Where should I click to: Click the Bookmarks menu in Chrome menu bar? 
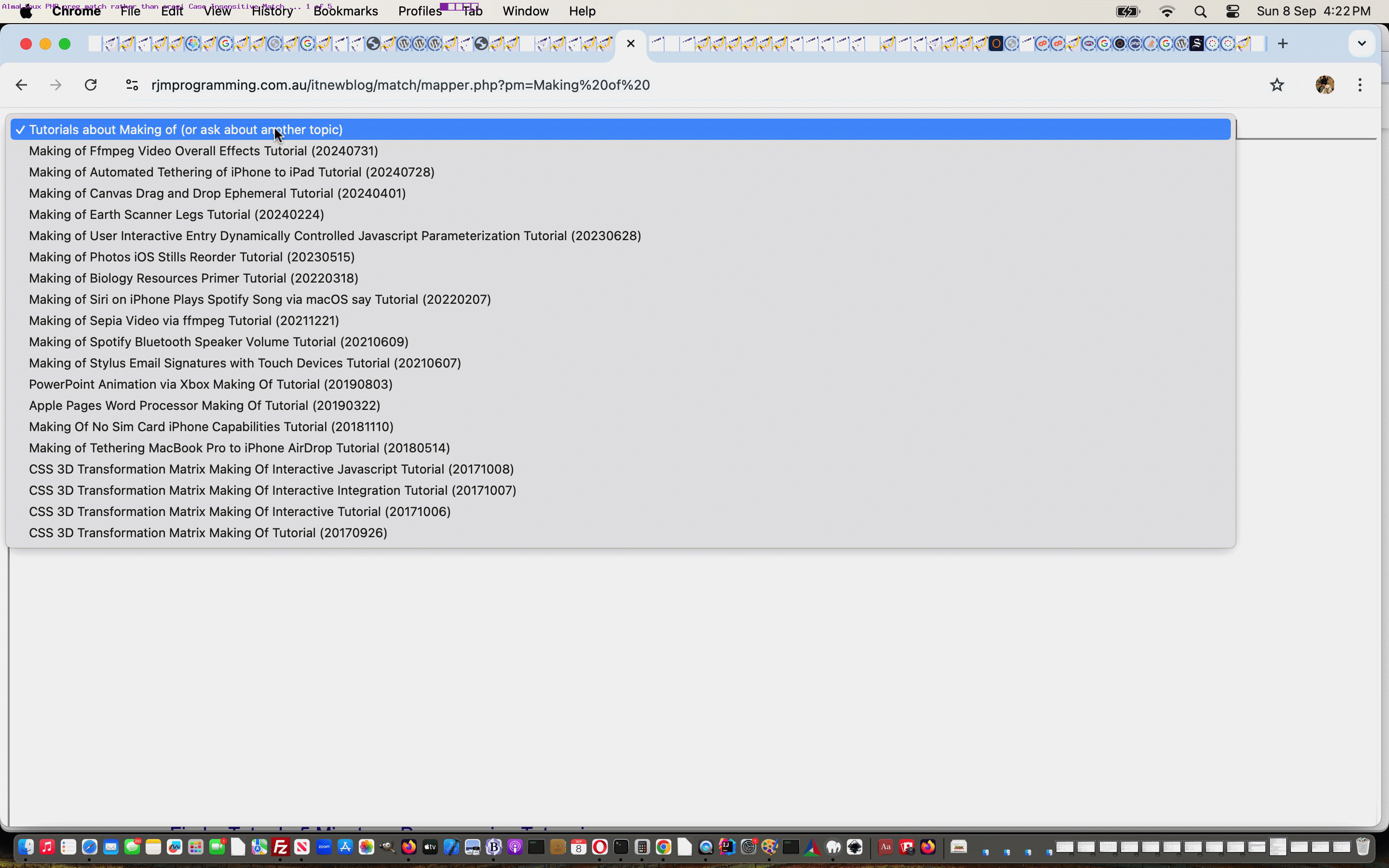click(344, 11)
